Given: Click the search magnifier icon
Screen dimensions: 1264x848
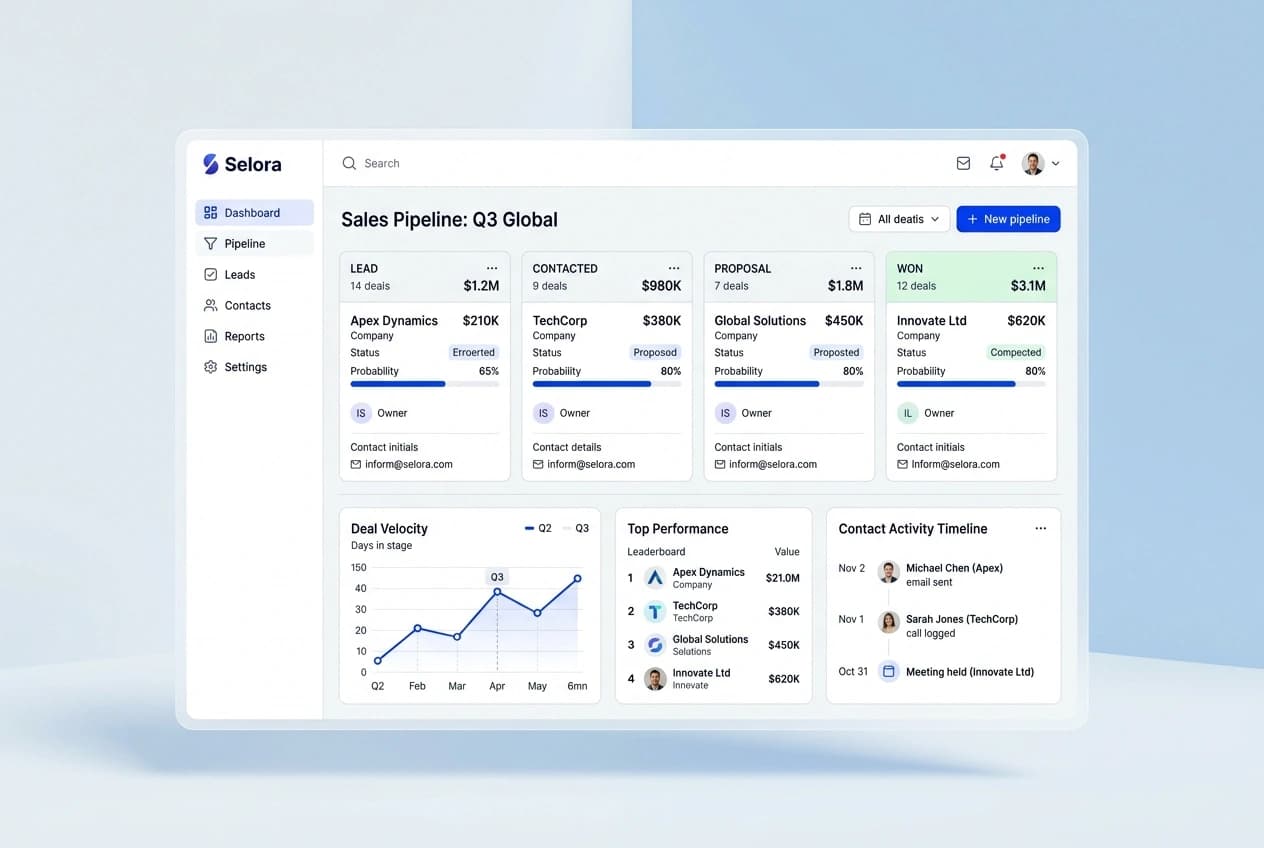Looking at the screenshot, I should click(x=349, y=163).
